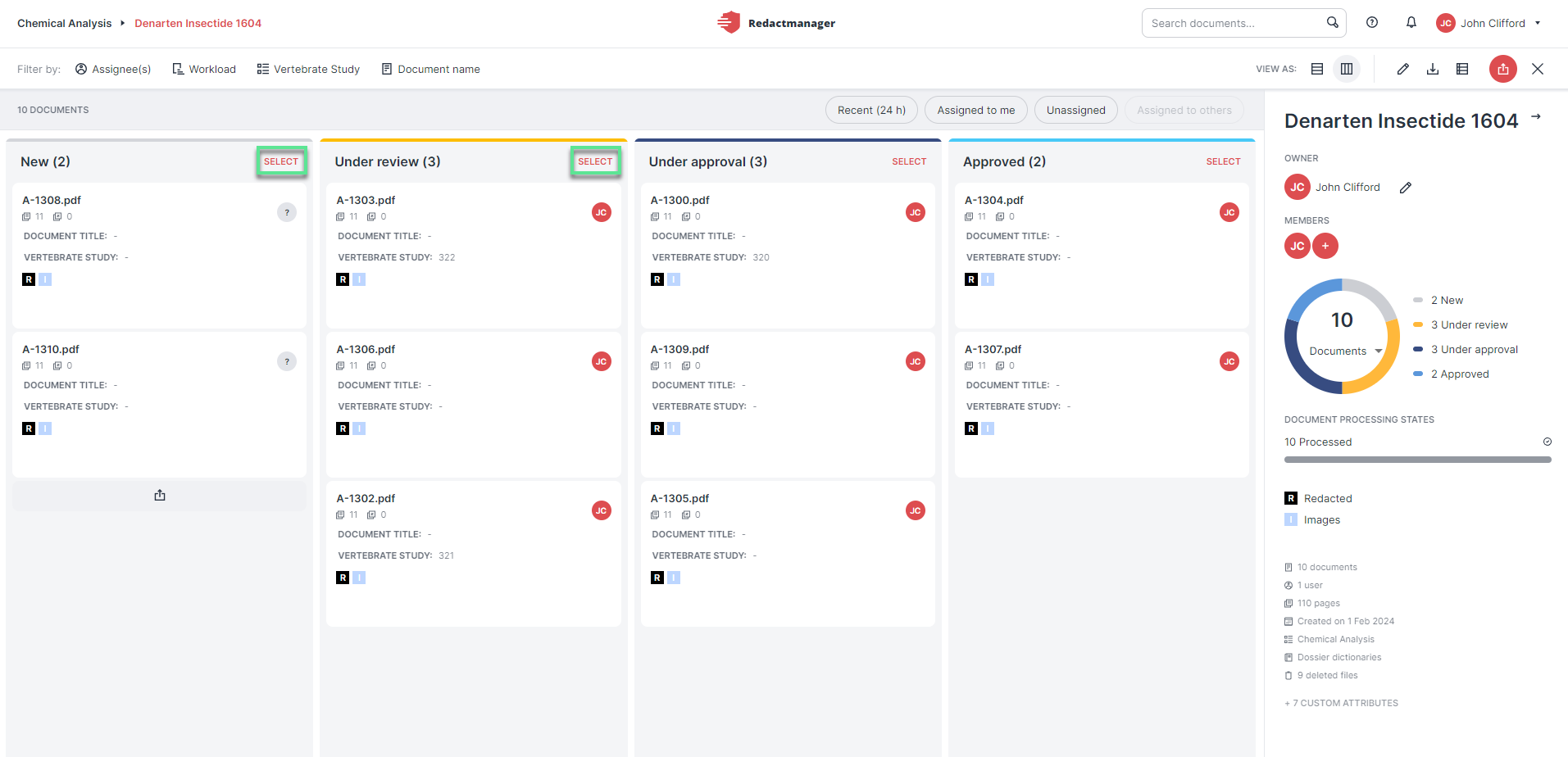This screenshot has height=757, width=1568.
Task: Switch to workflow column view icon
Action: 1347,69
